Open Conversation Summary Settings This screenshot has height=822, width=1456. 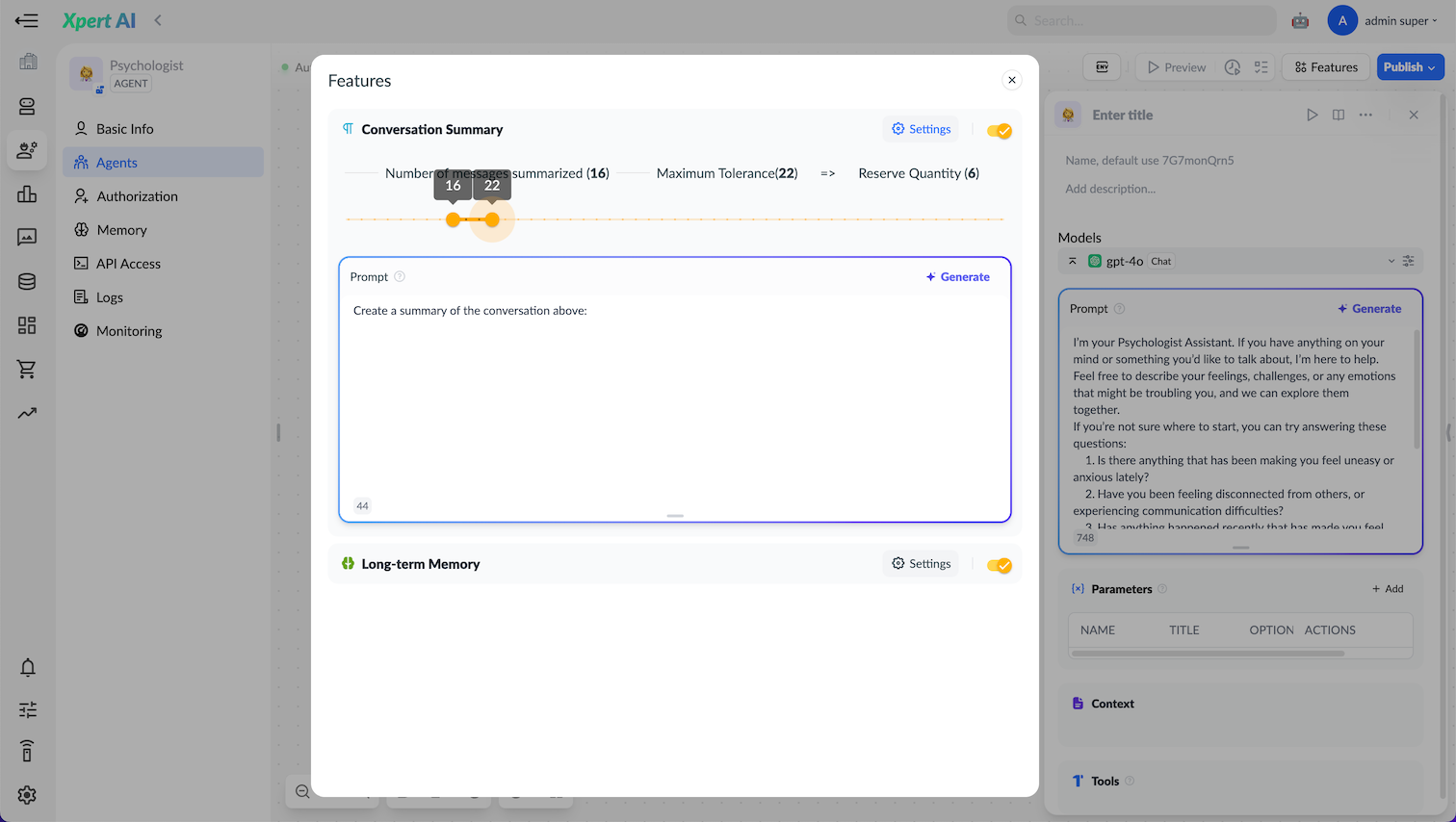[x=921, y=128]
